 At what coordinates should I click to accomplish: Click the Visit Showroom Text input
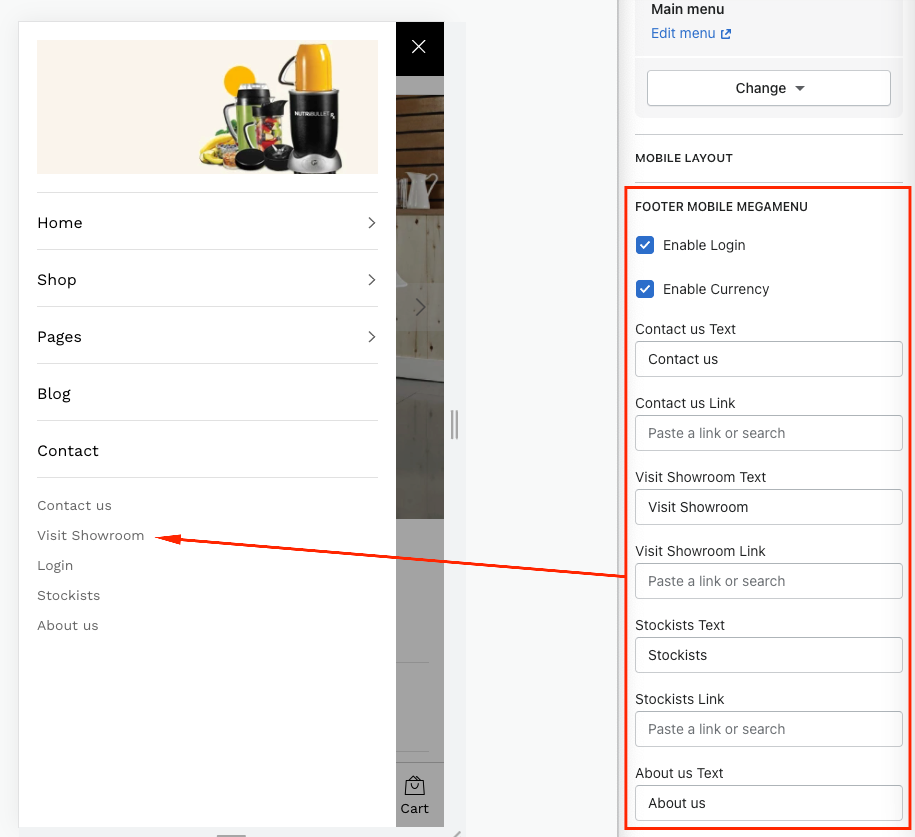[768, 507]
